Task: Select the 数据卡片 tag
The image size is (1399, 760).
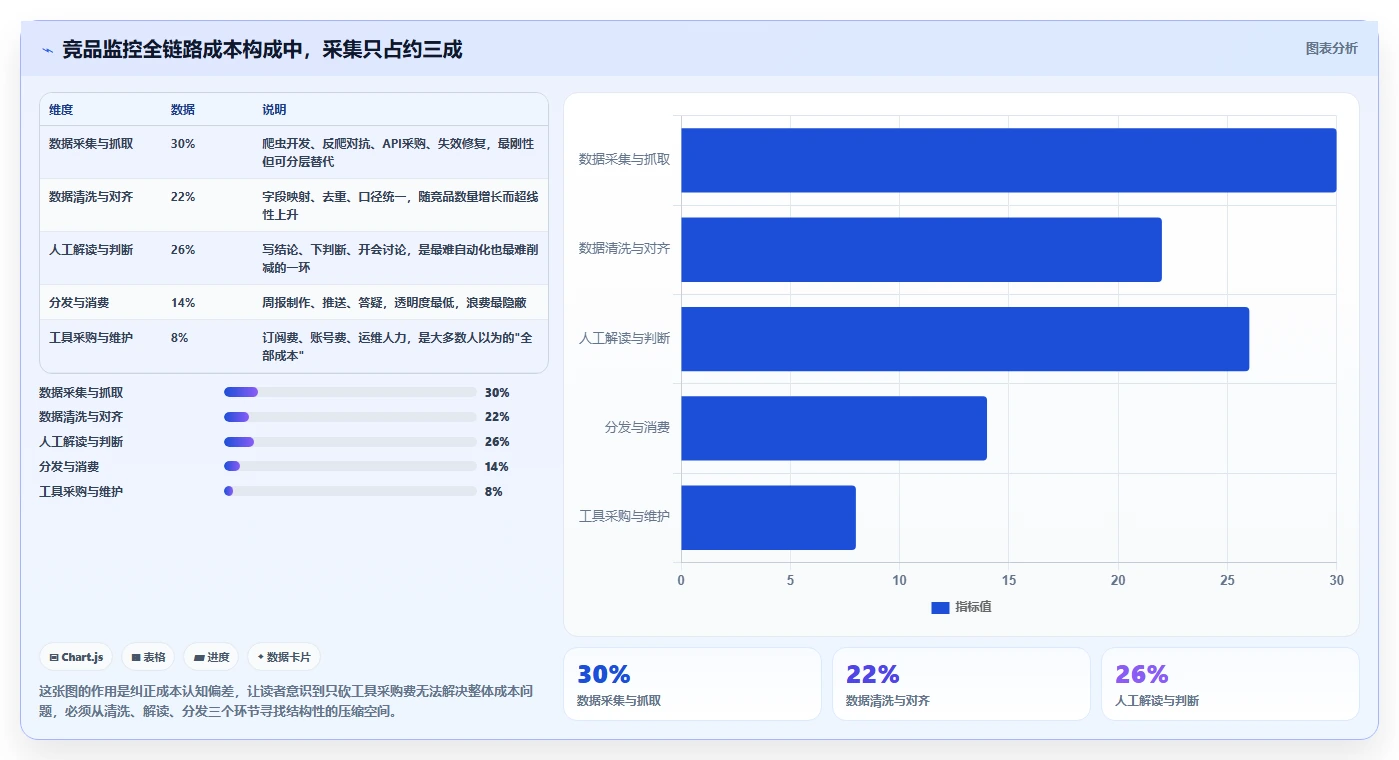Action: coord(284,657)
